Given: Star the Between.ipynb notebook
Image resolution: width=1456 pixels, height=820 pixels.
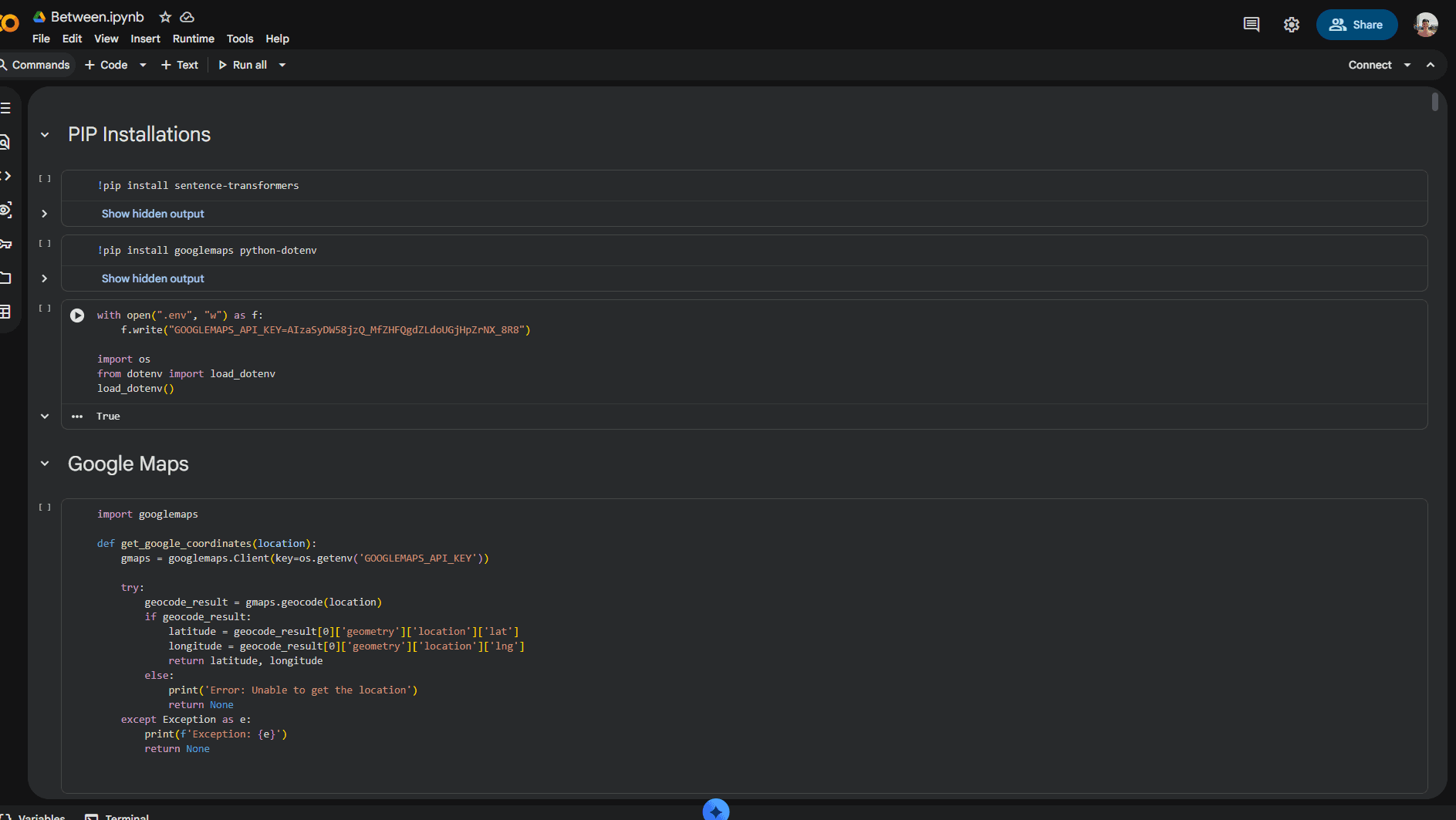Looking at the screenshot, I should click(165, 17).
